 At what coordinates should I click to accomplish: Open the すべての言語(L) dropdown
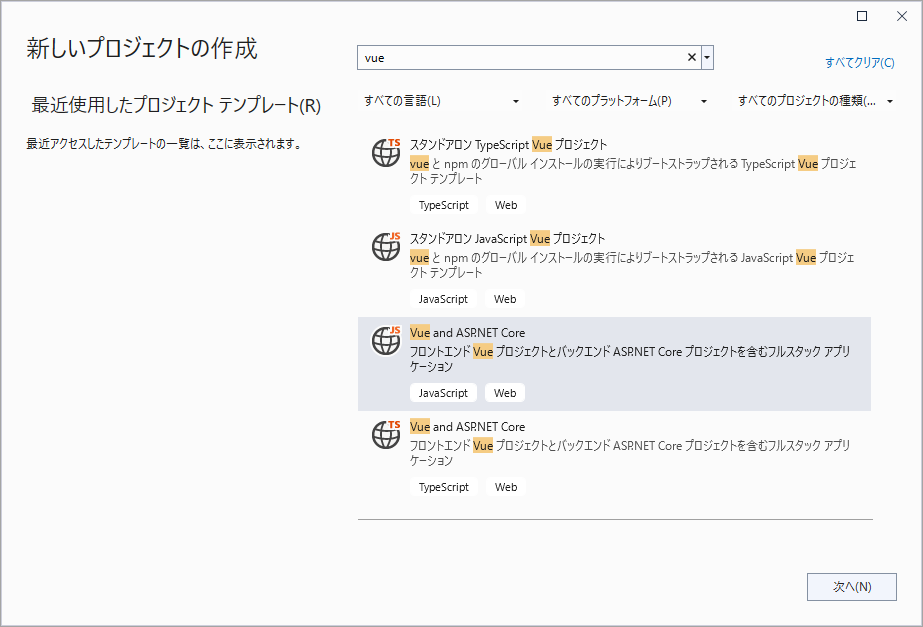pos(441,101)
